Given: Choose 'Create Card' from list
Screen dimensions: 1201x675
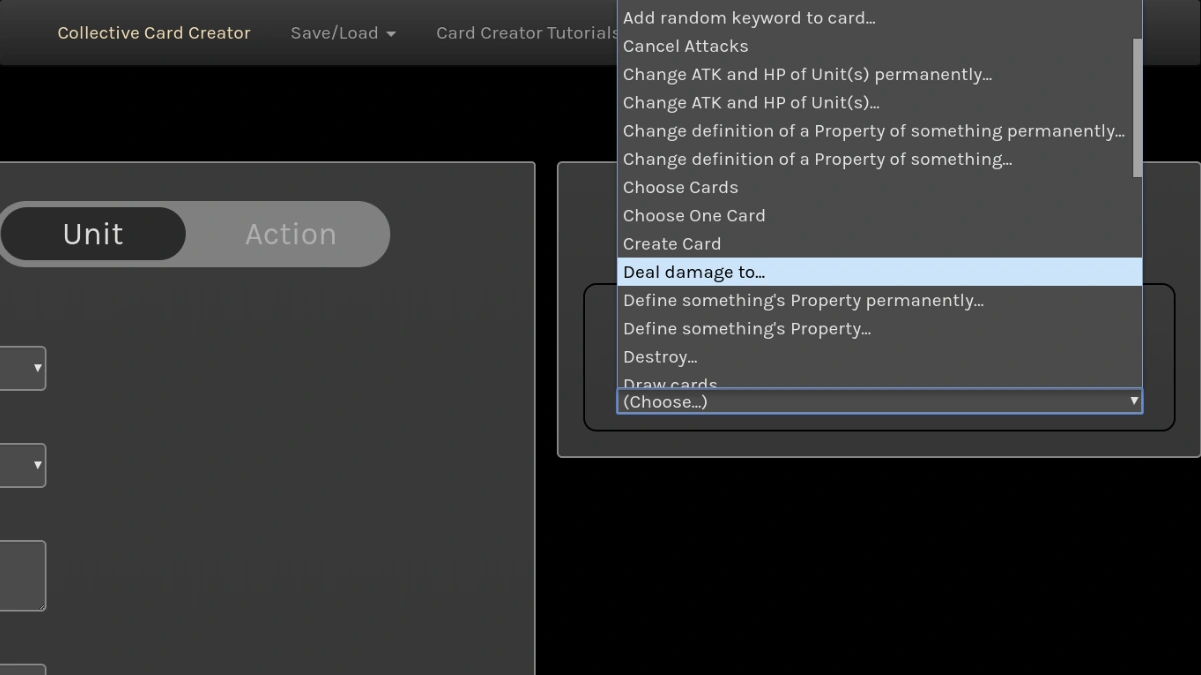Looking at the screenshot, I should (672, 244).
